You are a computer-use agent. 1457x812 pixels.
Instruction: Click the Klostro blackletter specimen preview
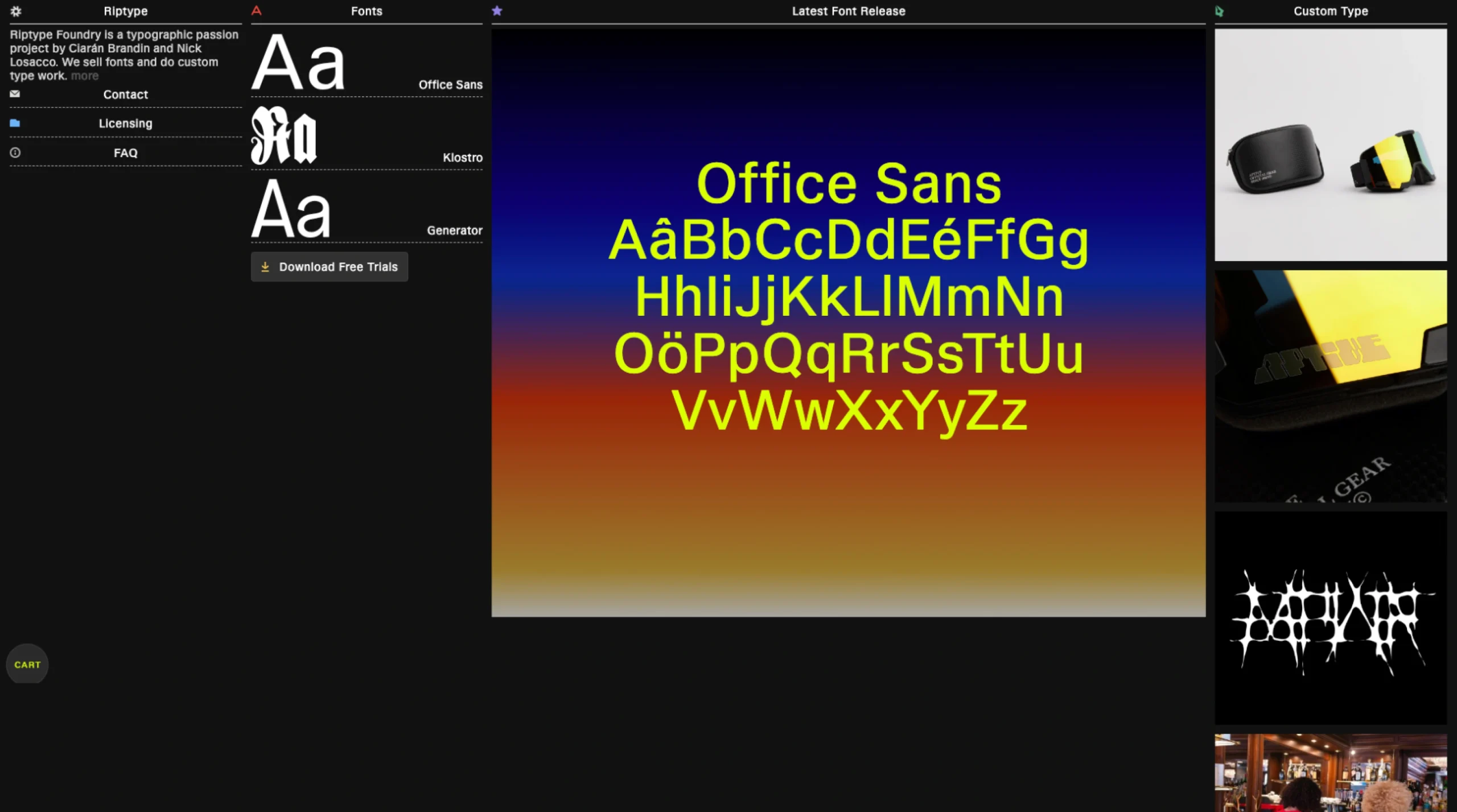283,135
